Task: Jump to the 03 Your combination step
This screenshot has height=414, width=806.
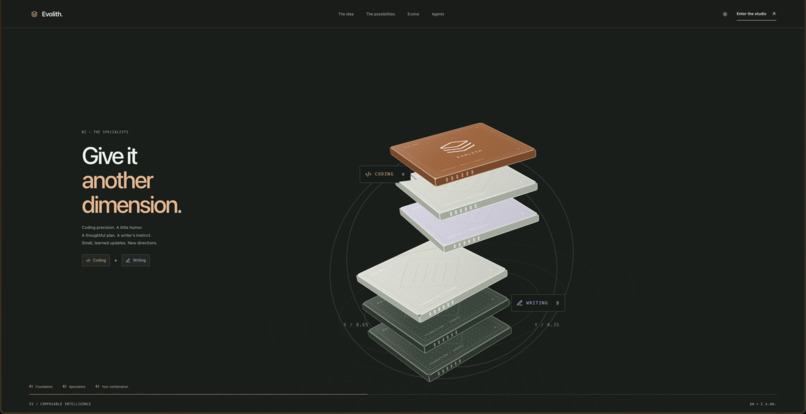Action: click(x=112, y=386)
